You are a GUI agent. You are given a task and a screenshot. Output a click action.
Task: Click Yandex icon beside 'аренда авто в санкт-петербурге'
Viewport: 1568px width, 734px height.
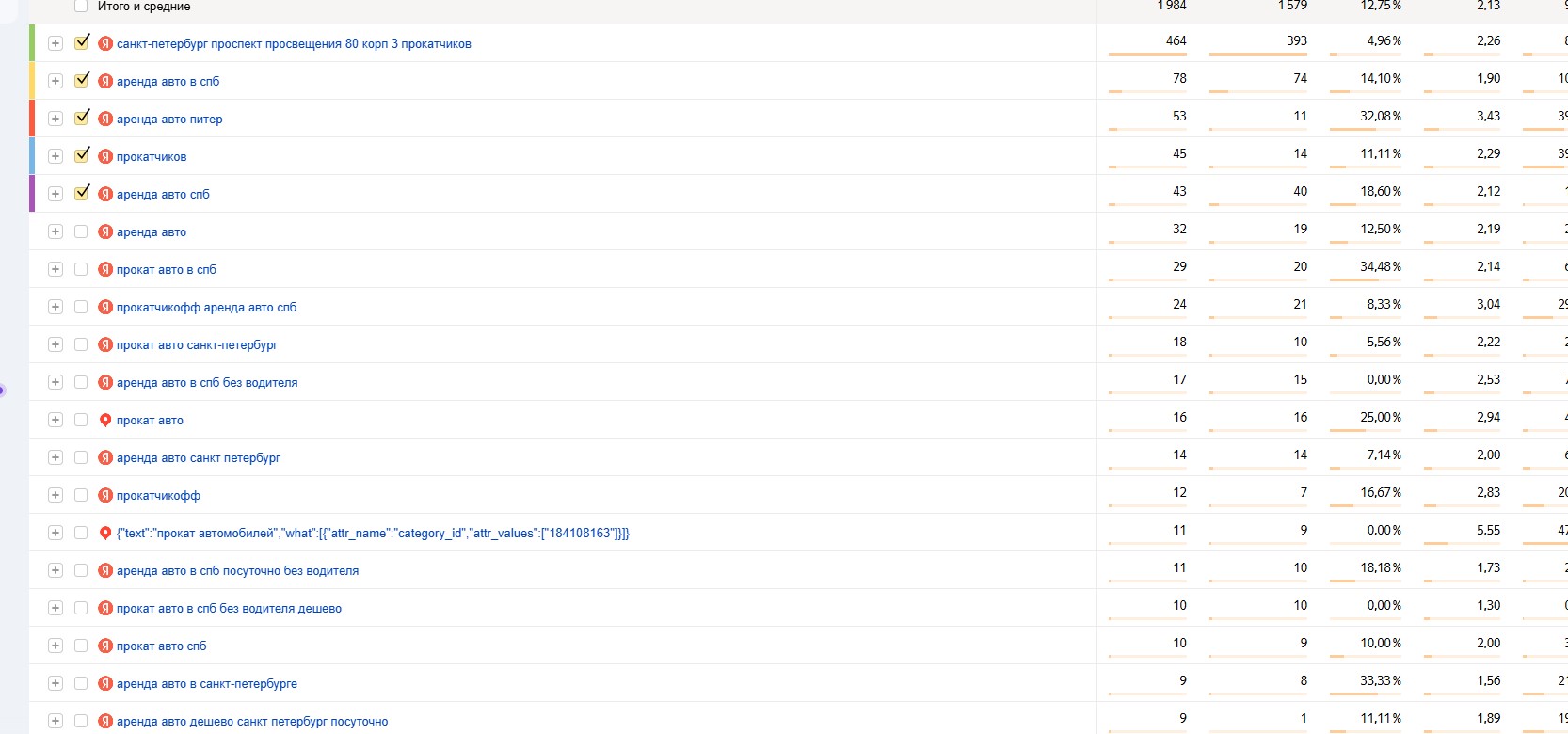105,683
